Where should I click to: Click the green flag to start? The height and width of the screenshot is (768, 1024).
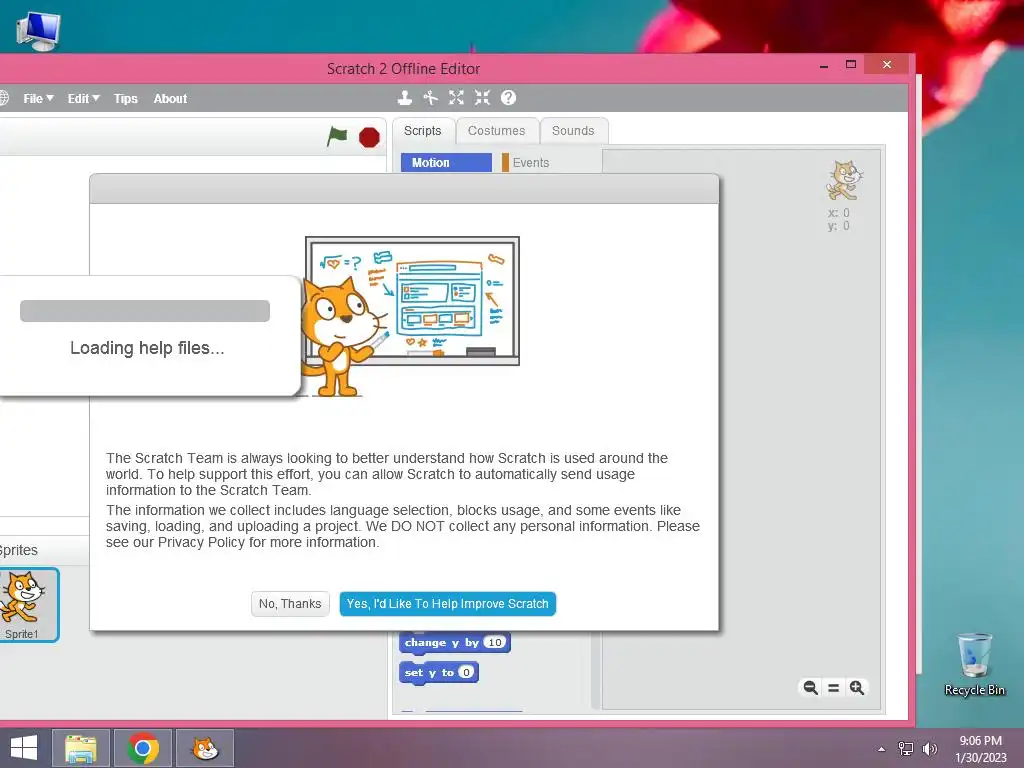[x=337, y=136]
